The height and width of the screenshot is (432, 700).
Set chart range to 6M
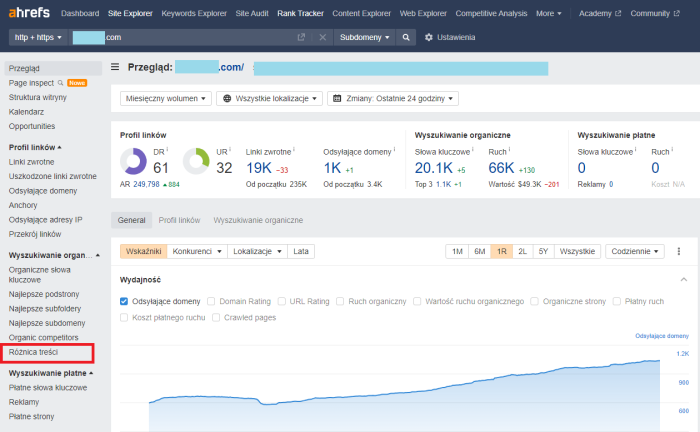coord(479,252)
